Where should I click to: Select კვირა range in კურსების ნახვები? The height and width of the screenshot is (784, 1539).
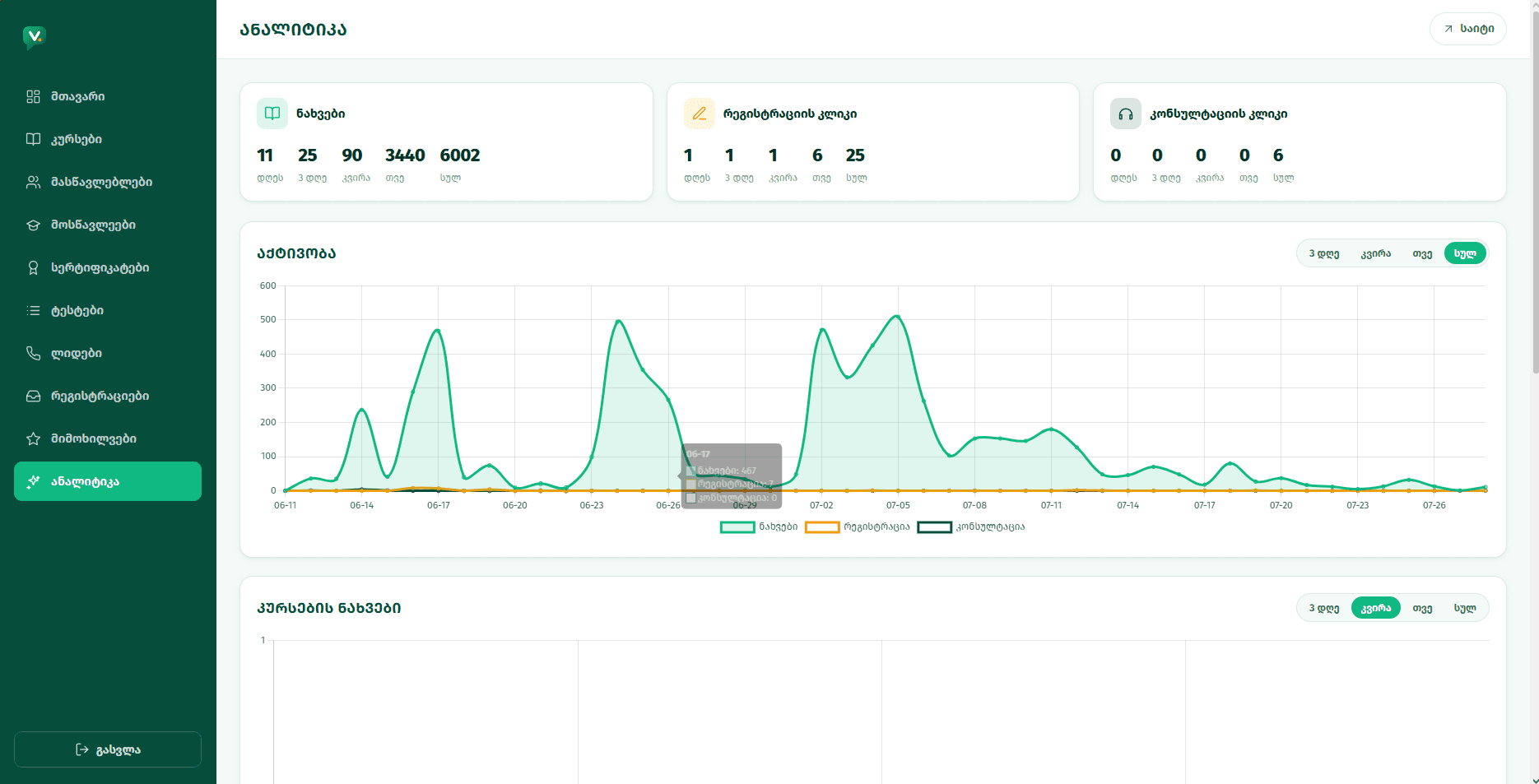1376,608
